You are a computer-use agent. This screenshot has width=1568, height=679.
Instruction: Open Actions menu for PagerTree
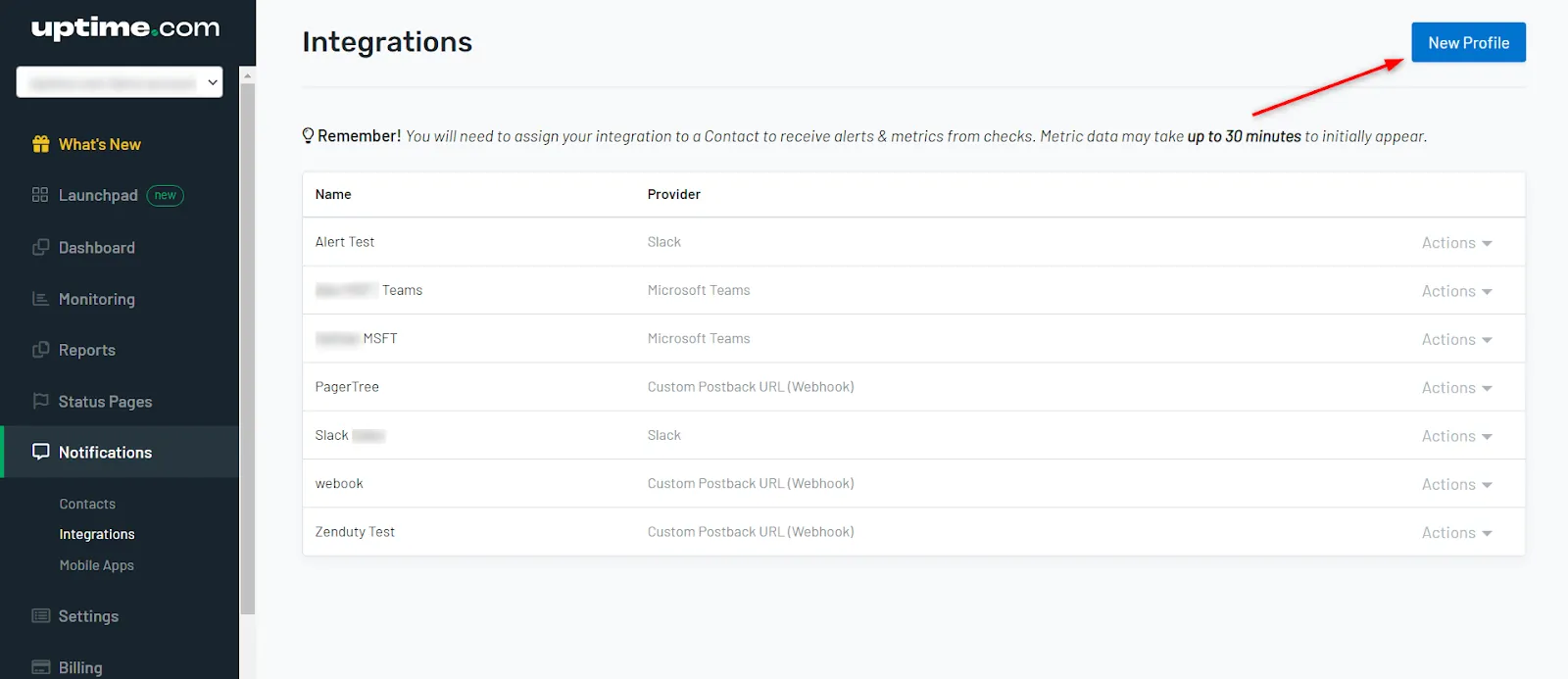(x=1456, y=388)
